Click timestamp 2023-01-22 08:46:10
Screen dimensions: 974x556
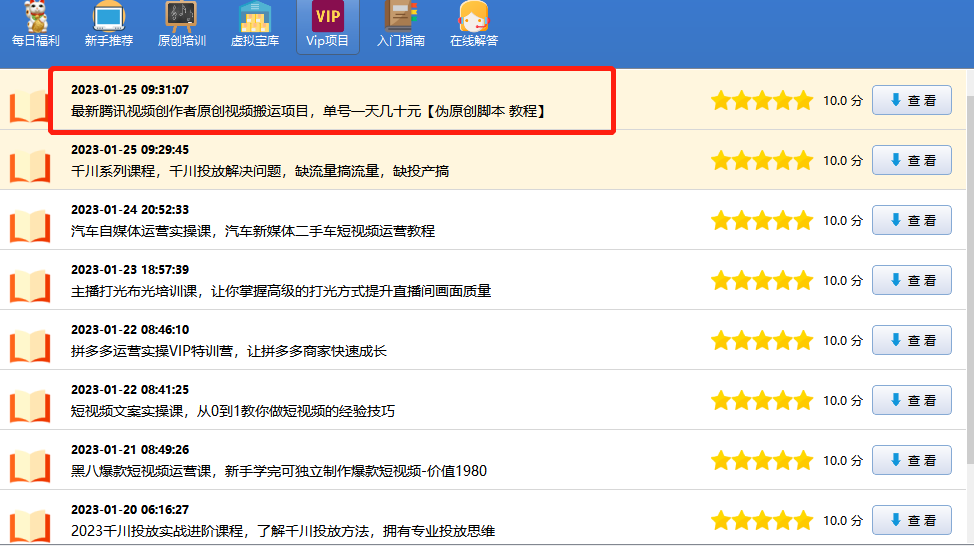click(x=130, y=329)
